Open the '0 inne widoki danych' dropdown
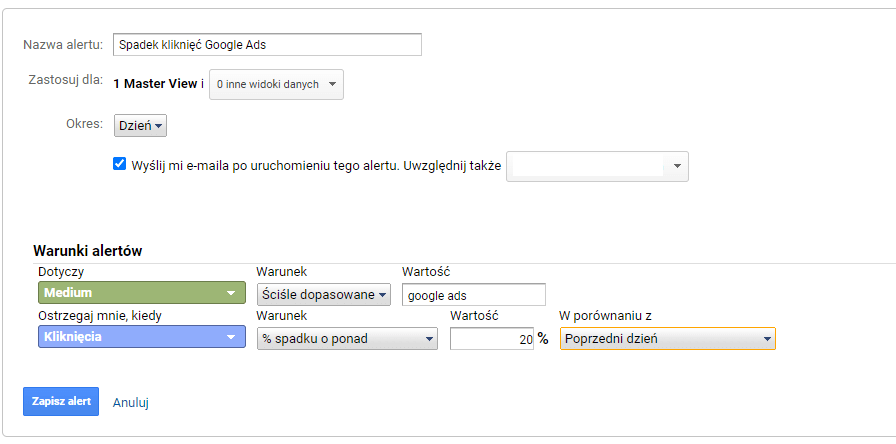This screenshot has width=896, height=444. click(x=277, y=85)
